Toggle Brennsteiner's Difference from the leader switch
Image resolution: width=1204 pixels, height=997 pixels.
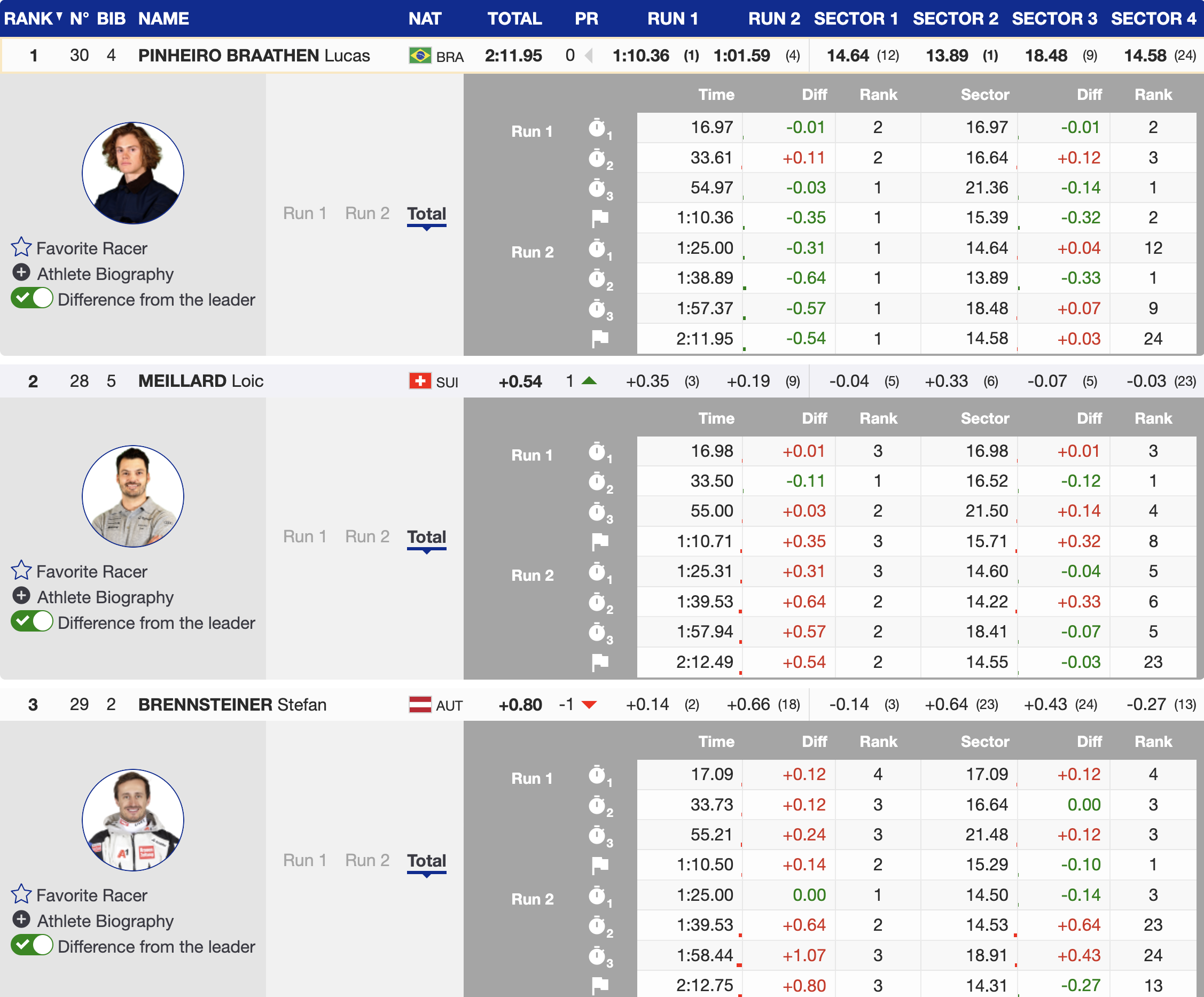click(x=32, y=945)
